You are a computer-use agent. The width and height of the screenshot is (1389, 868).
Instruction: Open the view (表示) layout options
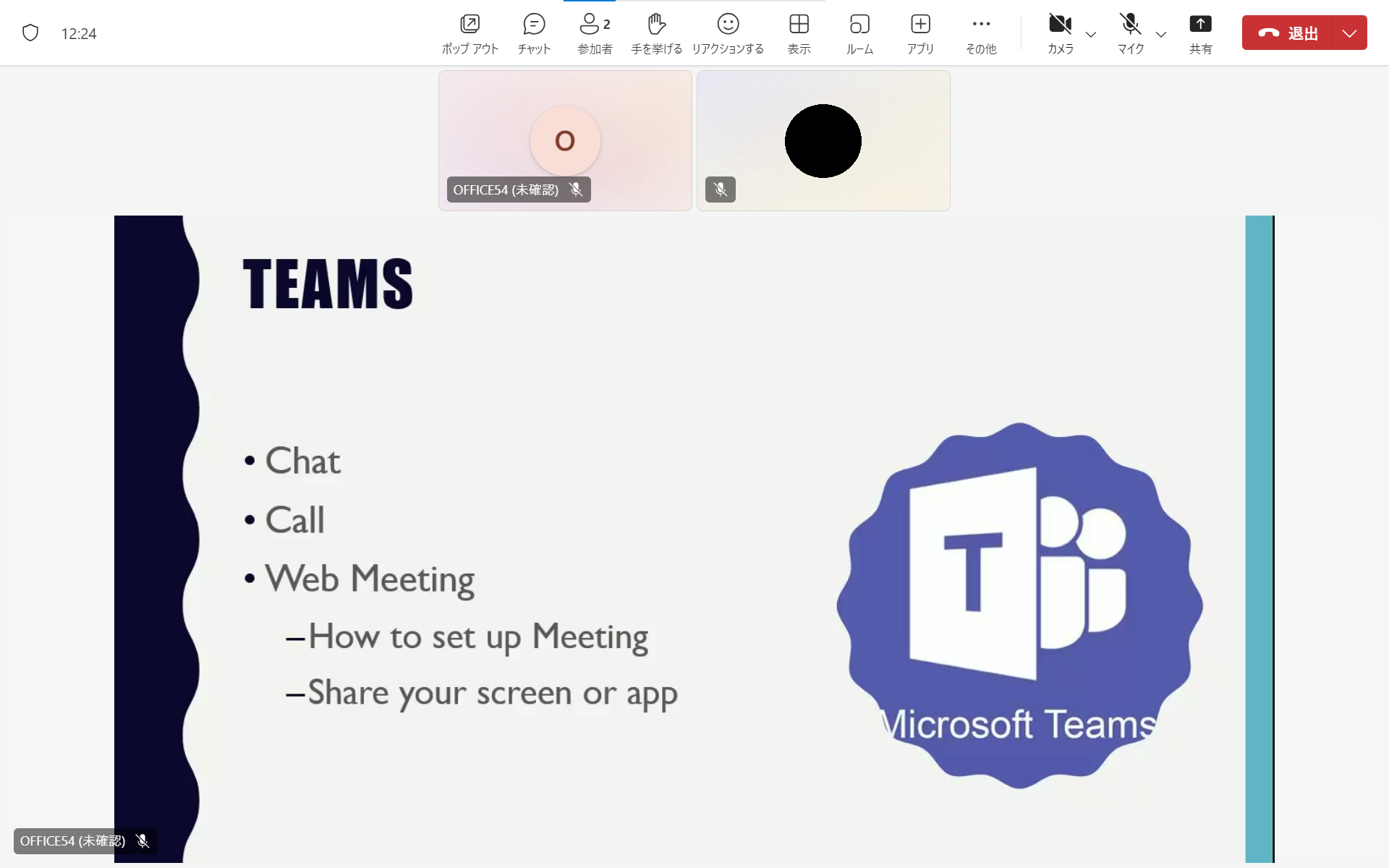click(799, 33)
